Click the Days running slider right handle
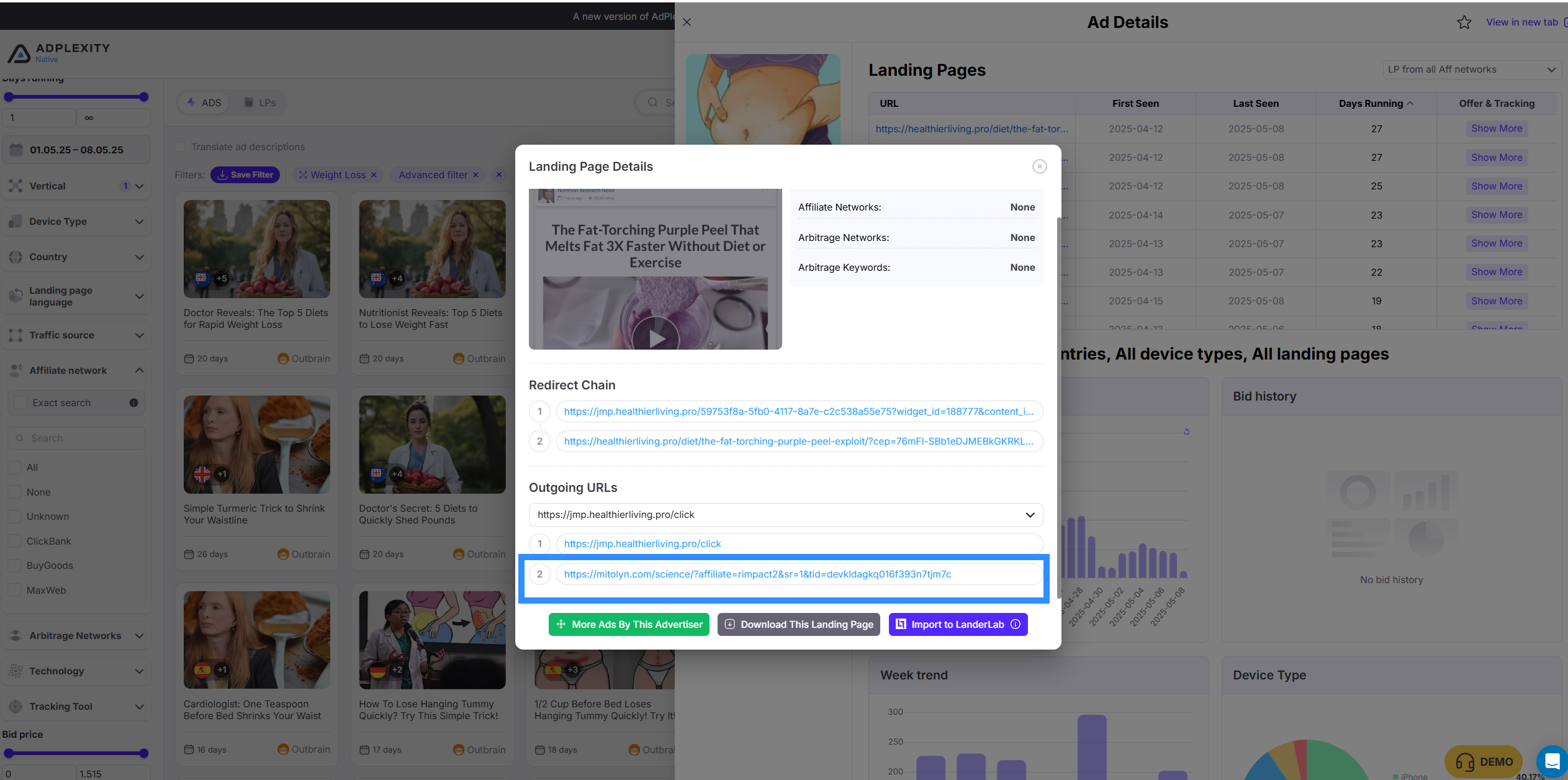The image size is (1568, 780). [144, 97]
